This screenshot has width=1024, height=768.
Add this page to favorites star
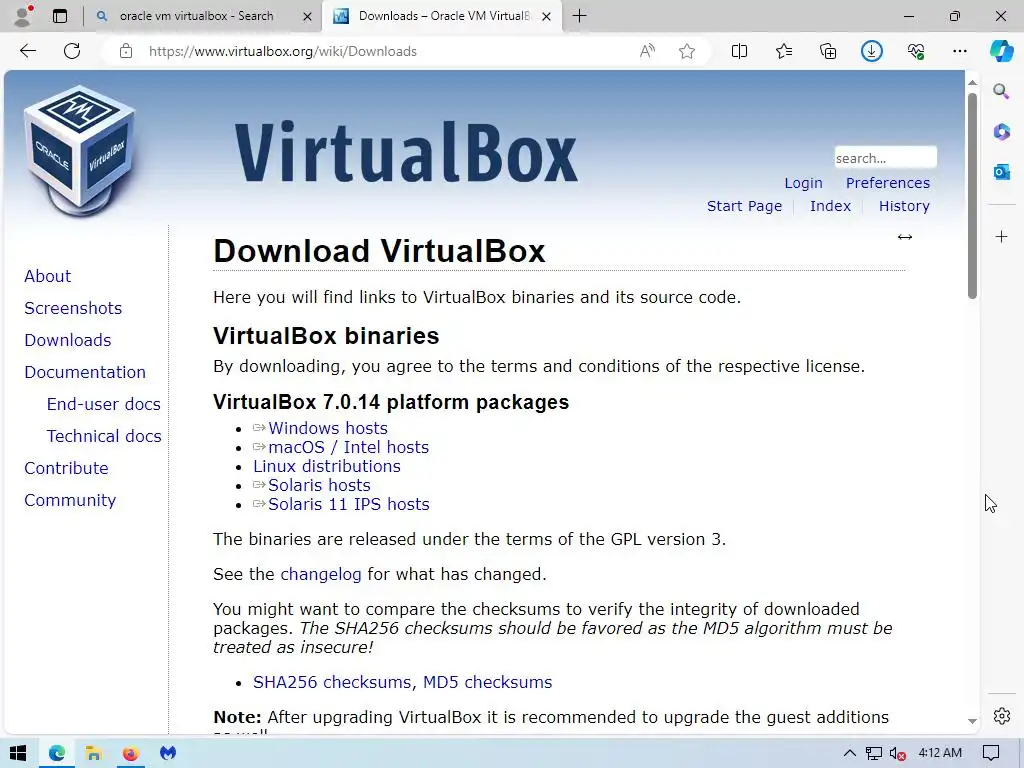pyautogui.click(x=686, y=51)
